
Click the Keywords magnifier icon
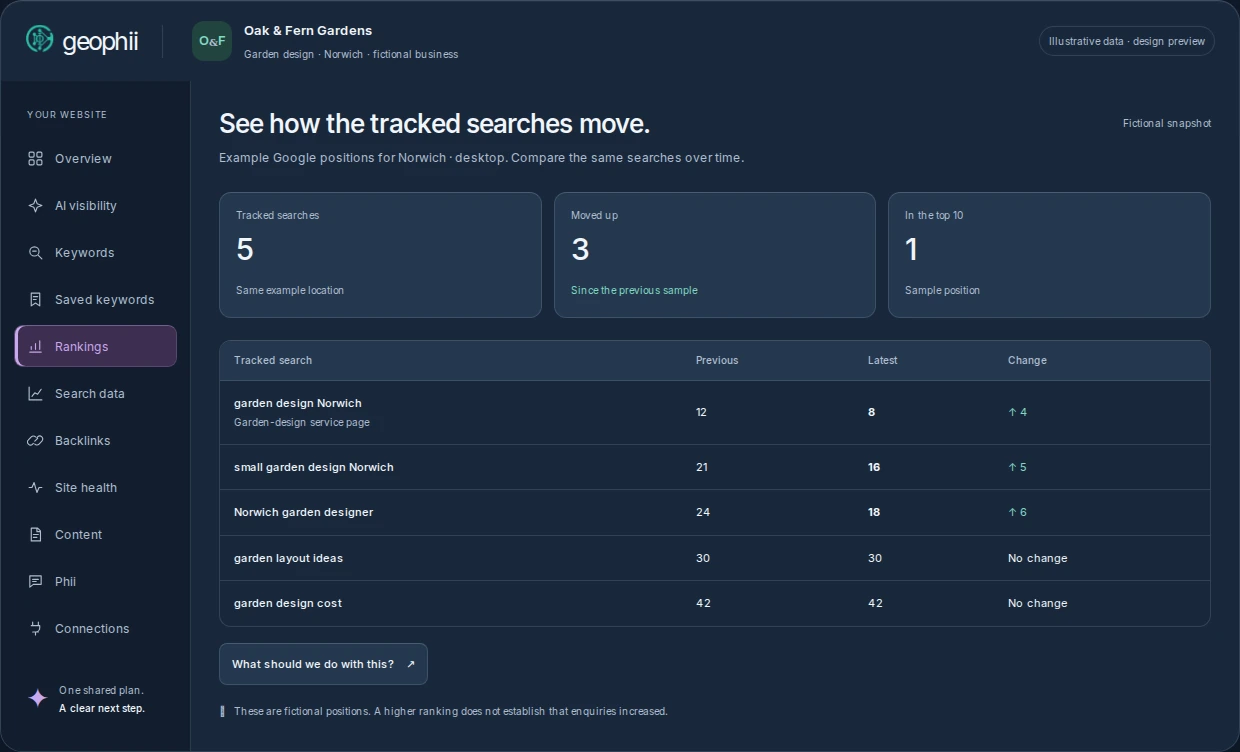click(x=35, y=253)
